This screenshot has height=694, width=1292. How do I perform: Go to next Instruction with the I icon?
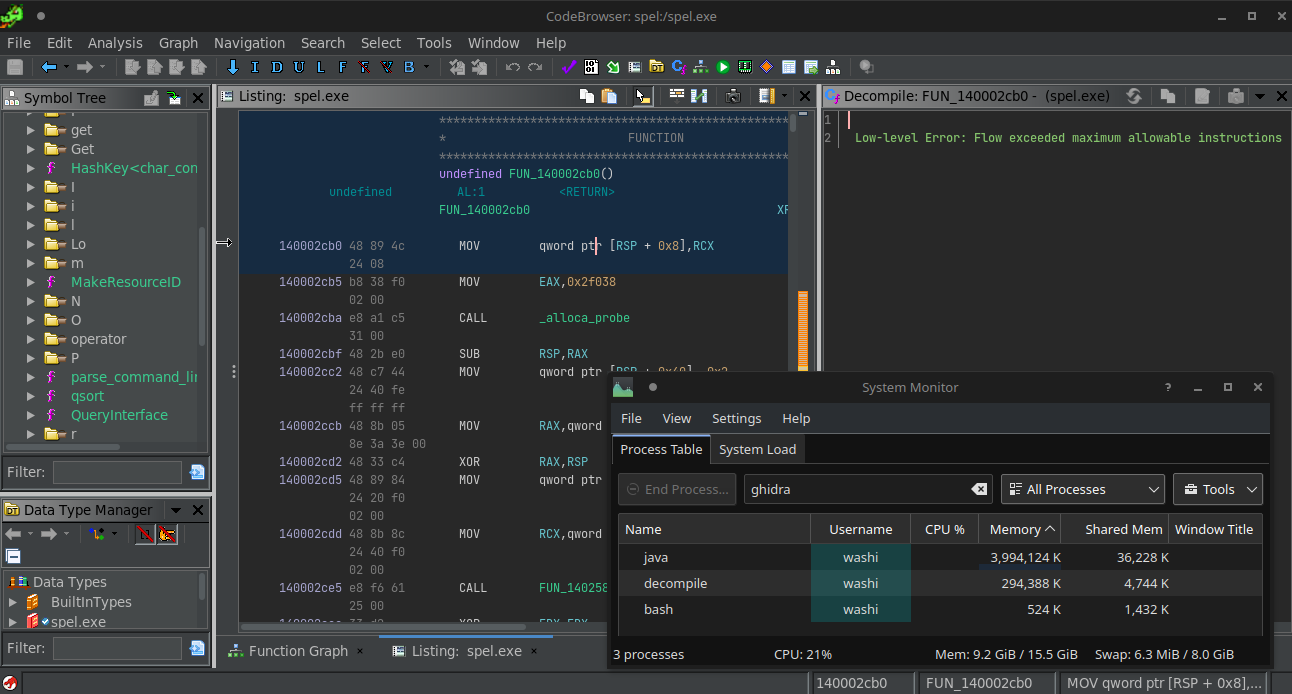(254, 67)
